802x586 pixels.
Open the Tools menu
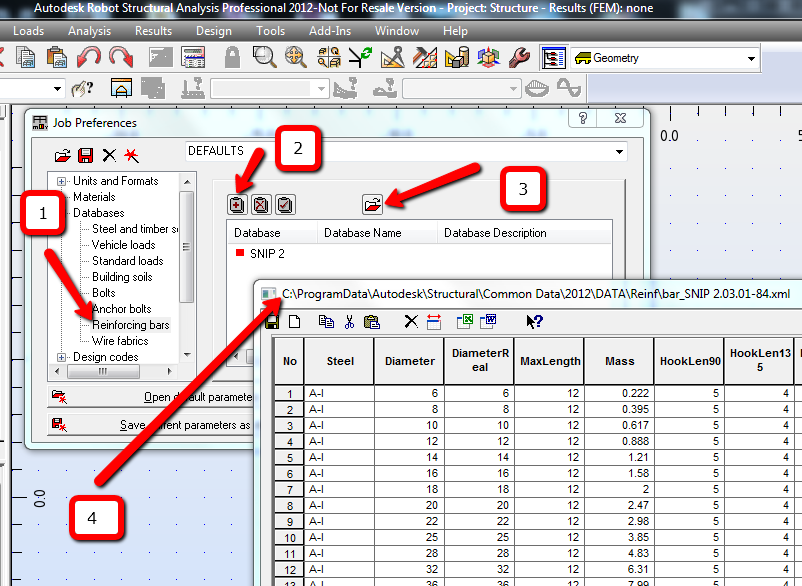[269, 31]
